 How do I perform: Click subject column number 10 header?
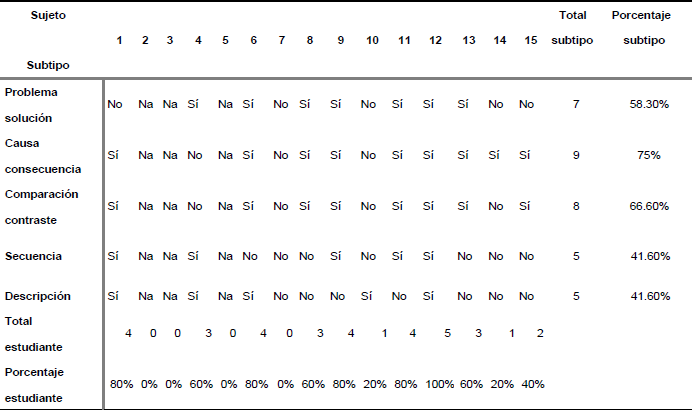(x=372, y=40)
